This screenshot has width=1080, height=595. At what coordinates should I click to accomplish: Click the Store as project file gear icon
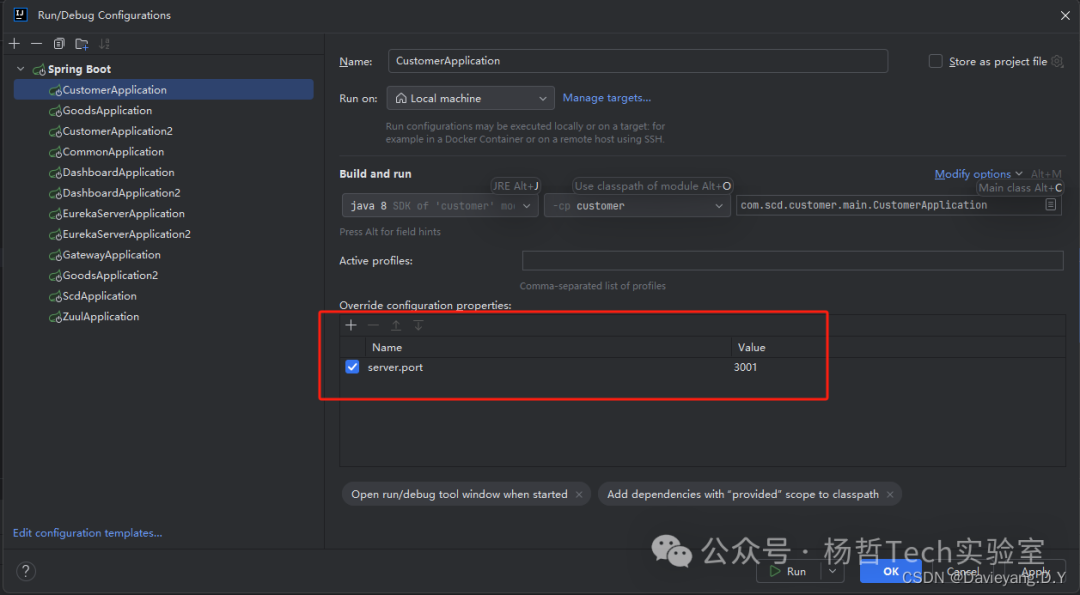[1057, 62]
